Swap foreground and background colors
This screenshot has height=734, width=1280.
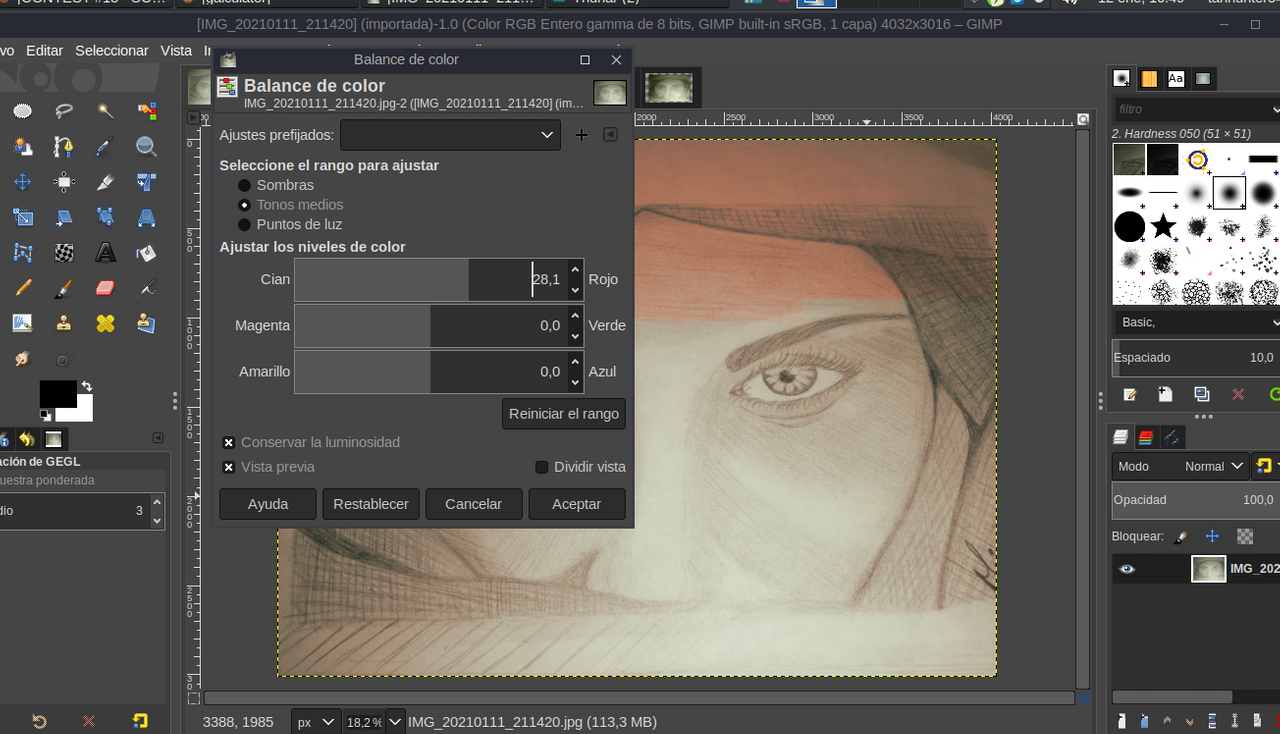tap(86, 386)
